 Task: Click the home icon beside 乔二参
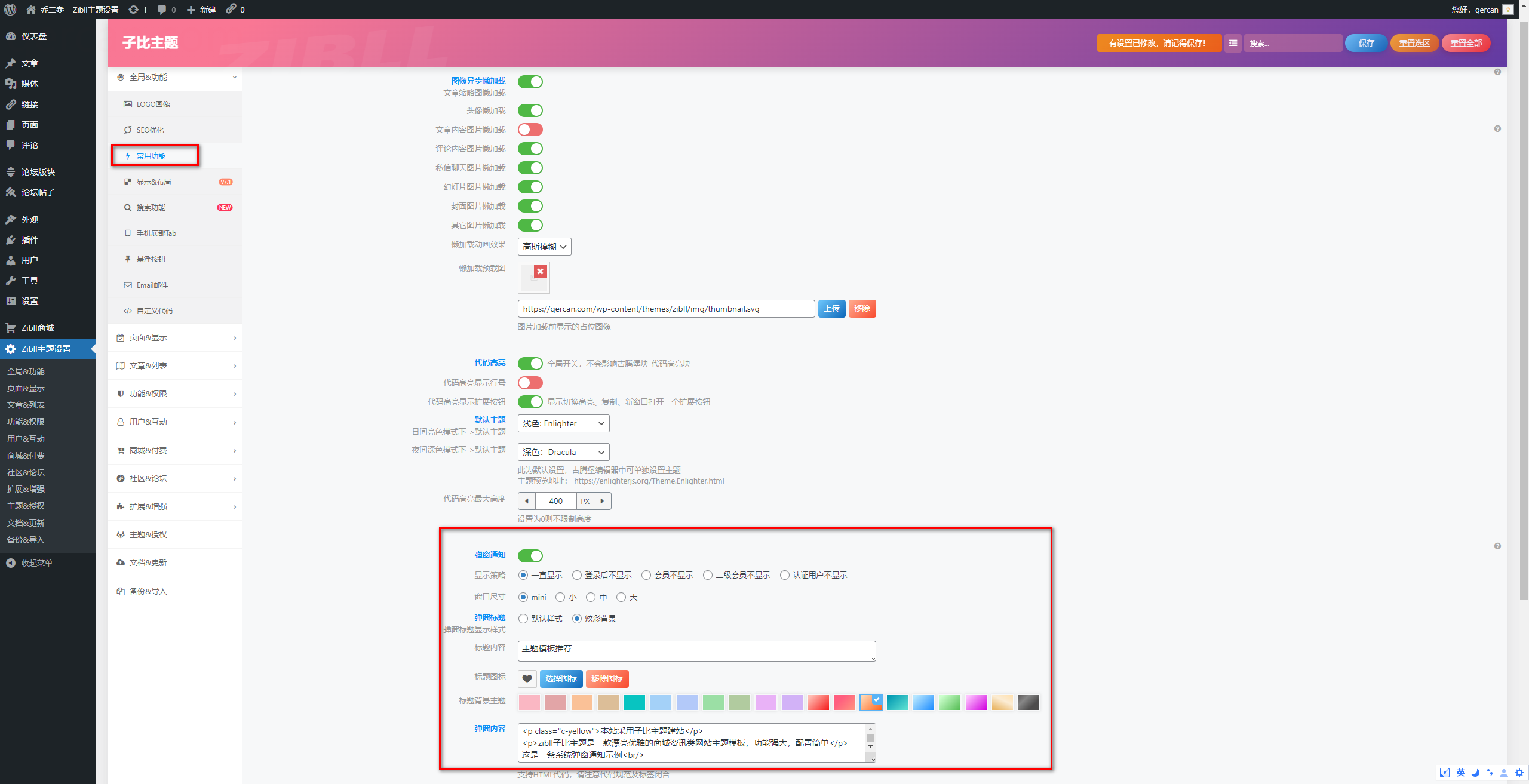click(x=31, y=10)
